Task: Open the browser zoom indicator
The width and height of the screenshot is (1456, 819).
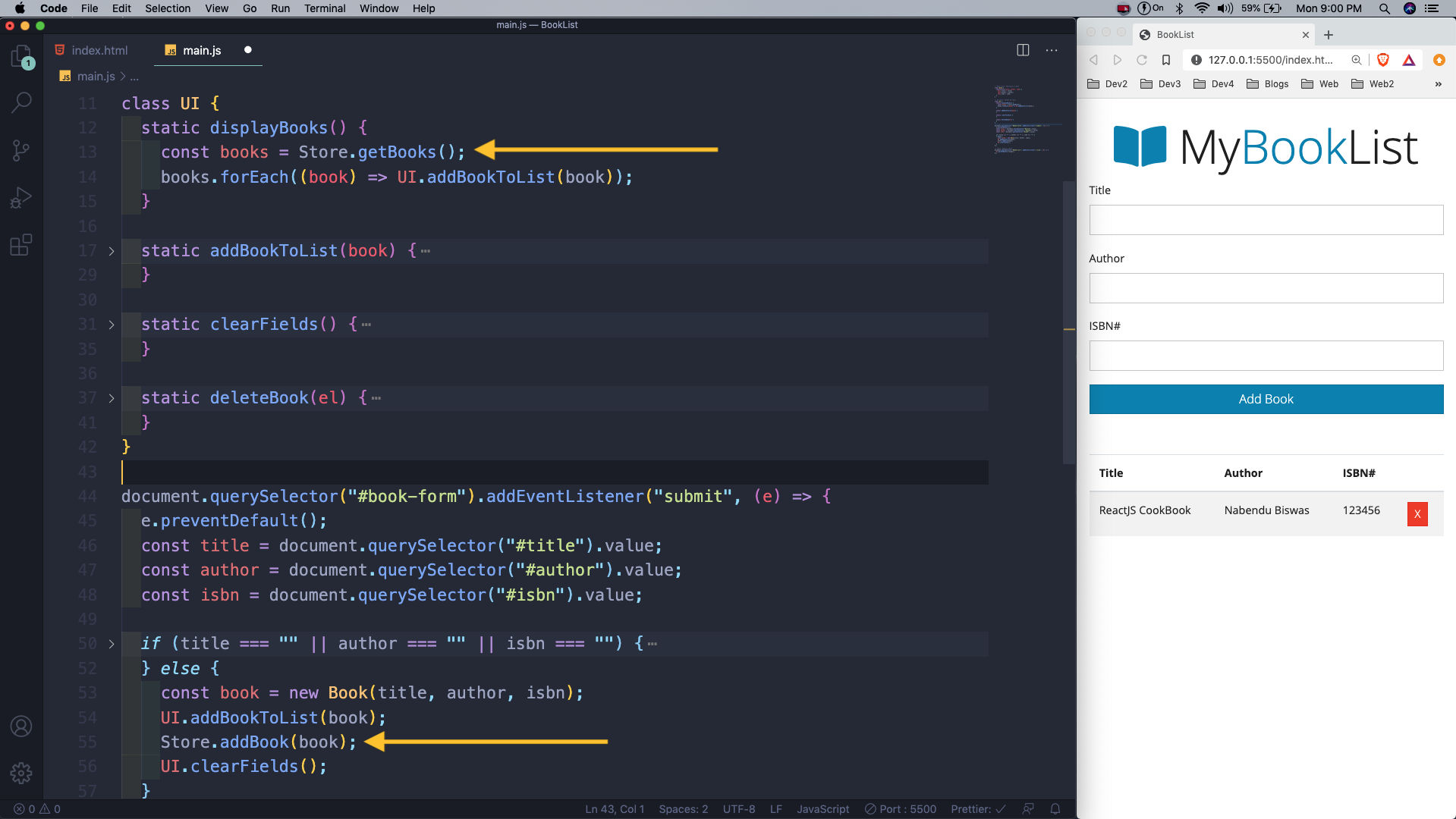Action: (1357, 60)
